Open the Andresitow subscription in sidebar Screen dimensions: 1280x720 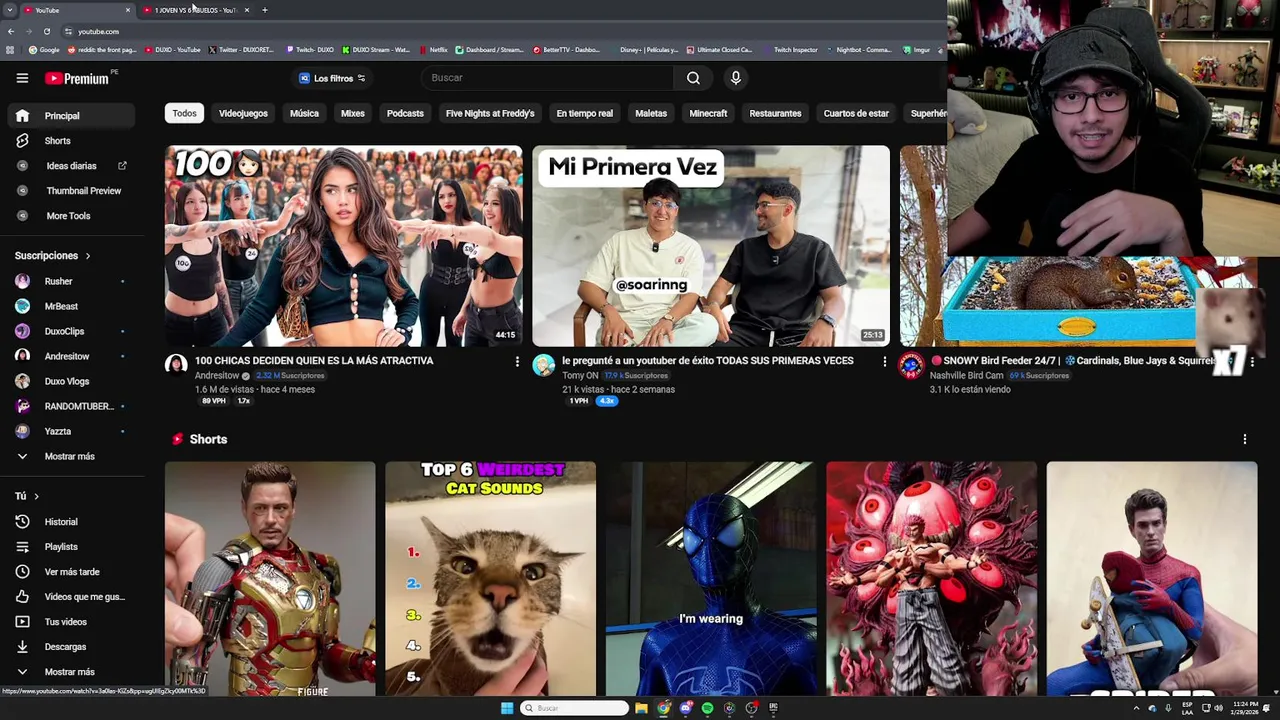70,357
